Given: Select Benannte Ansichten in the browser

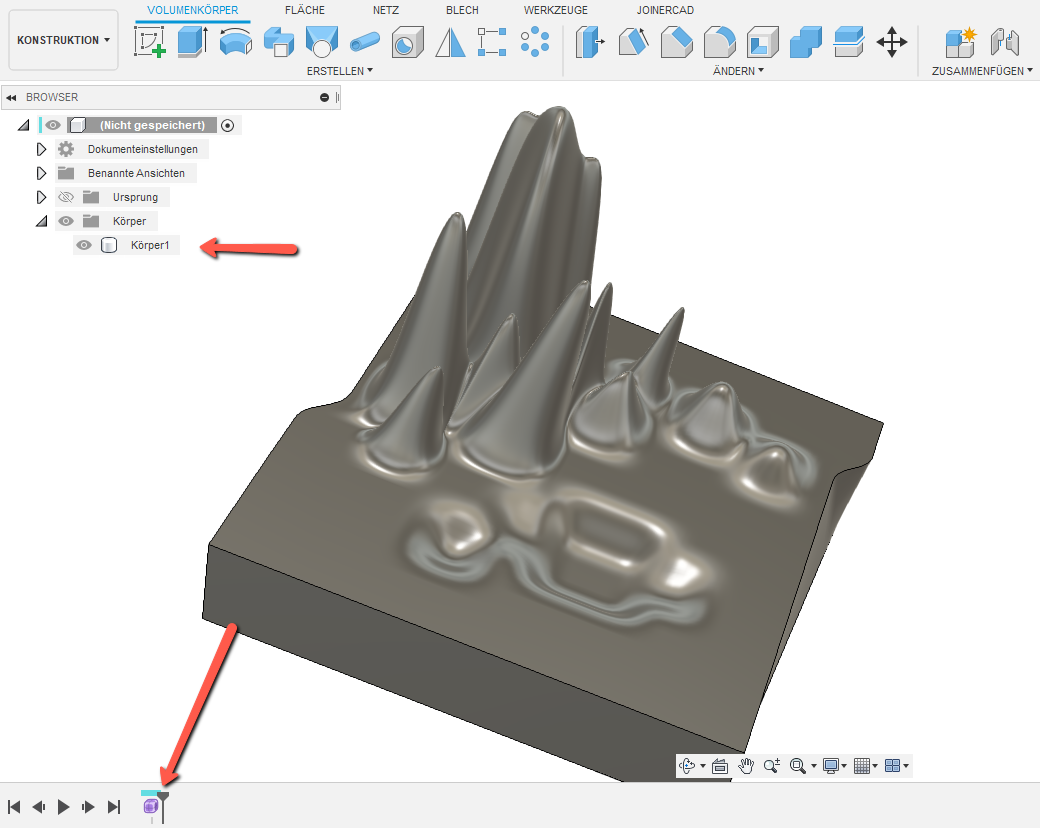Looking at the screenshot, I should click(x=136, y=173).
